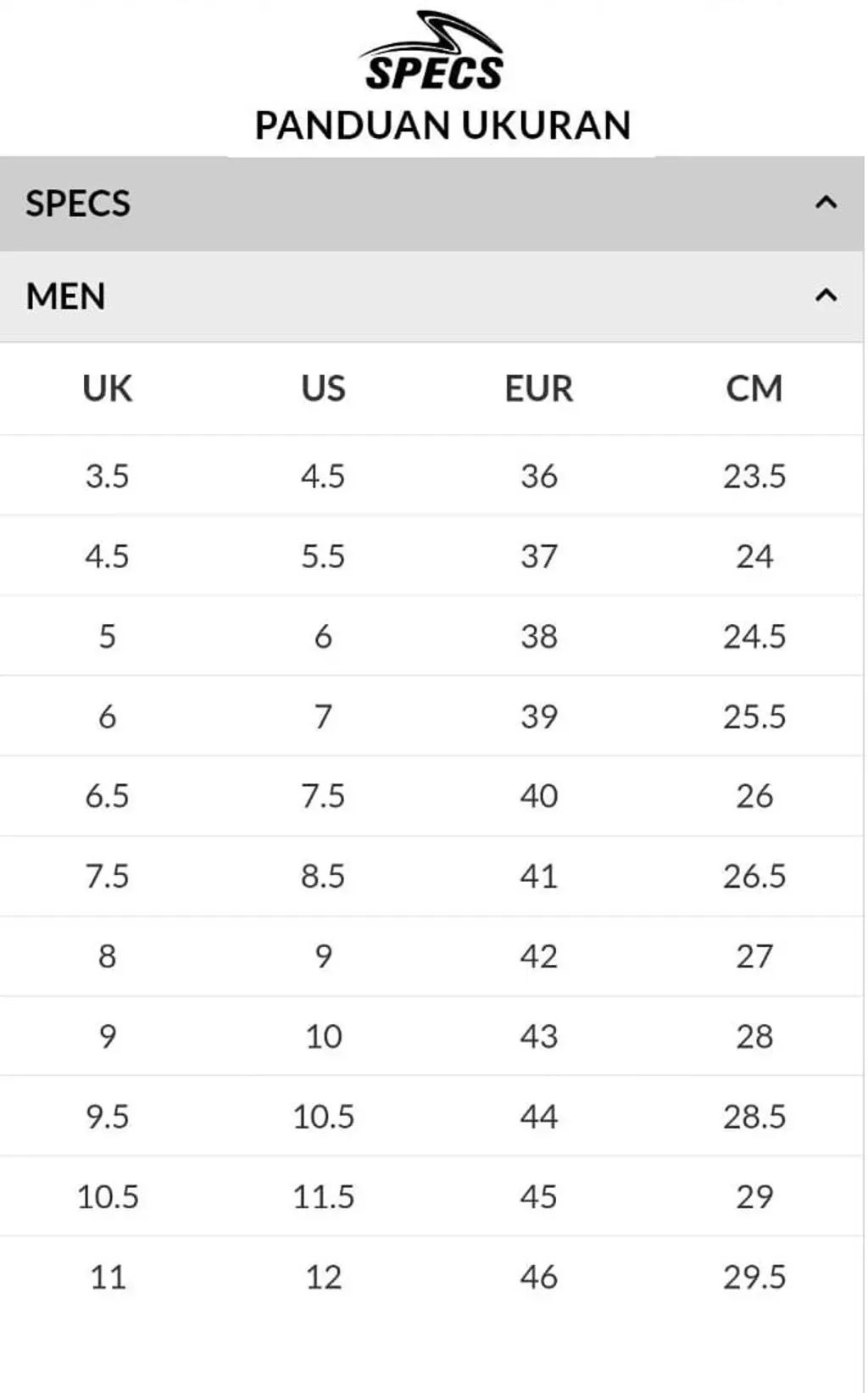The height and width of the screenshot is (1393, 868).
Task: Click the SPECS accordion header label
Action: click(78, 203)
